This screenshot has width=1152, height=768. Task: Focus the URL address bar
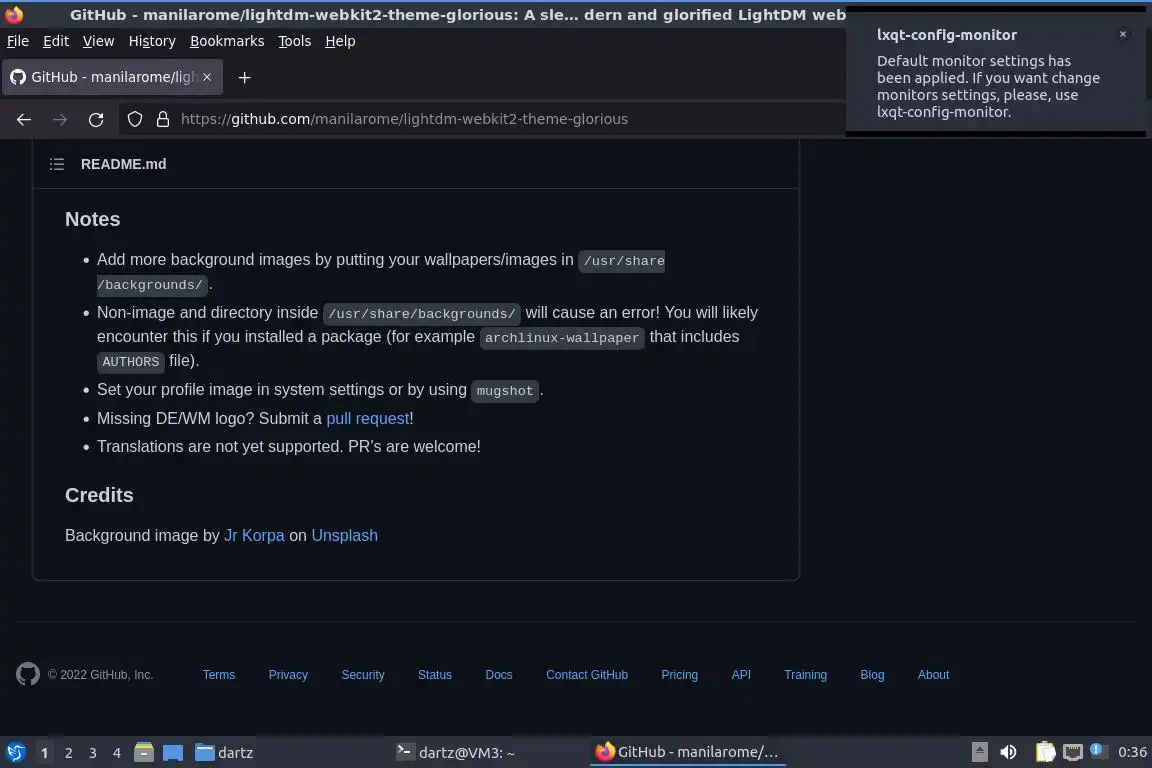point(481,119)
